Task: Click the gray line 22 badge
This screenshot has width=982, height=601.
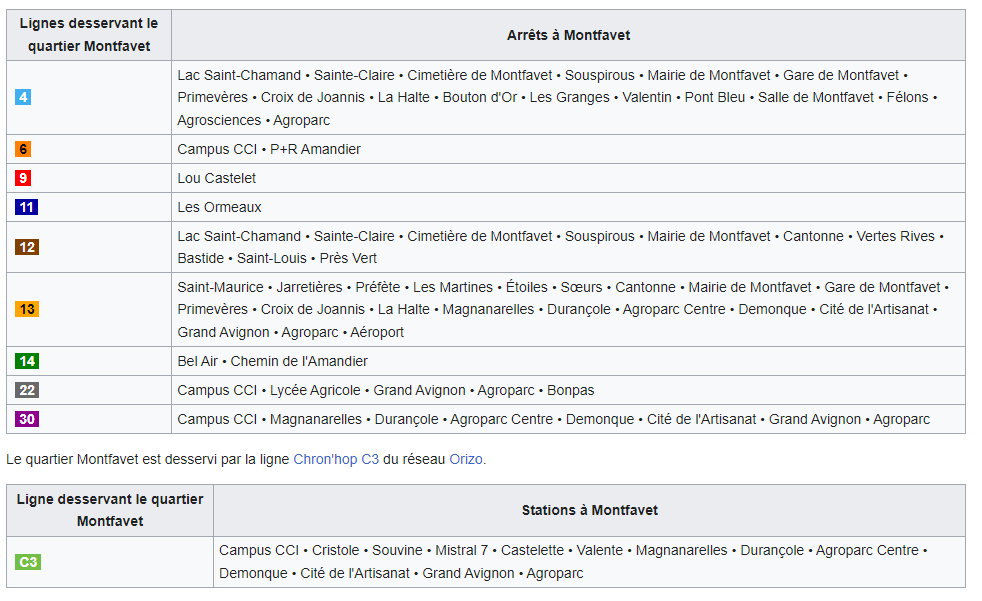Action: pyautogui.click(x=27, y=390)
